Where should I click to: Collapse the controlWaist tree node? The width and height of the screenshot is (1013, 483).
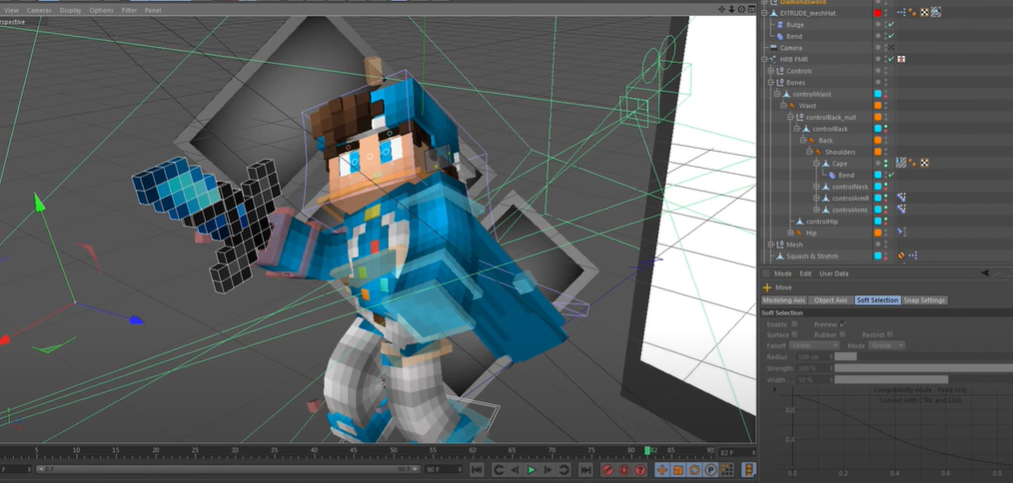[777, 94]
